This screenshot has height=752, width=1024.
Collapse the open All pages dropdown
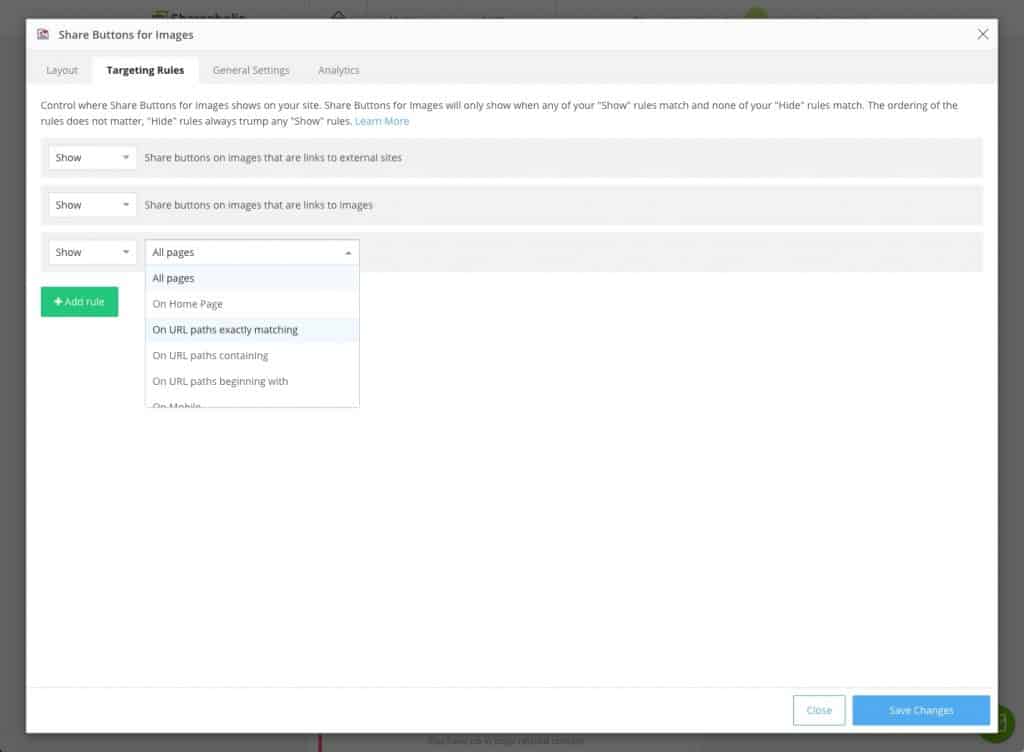[251, 251]
